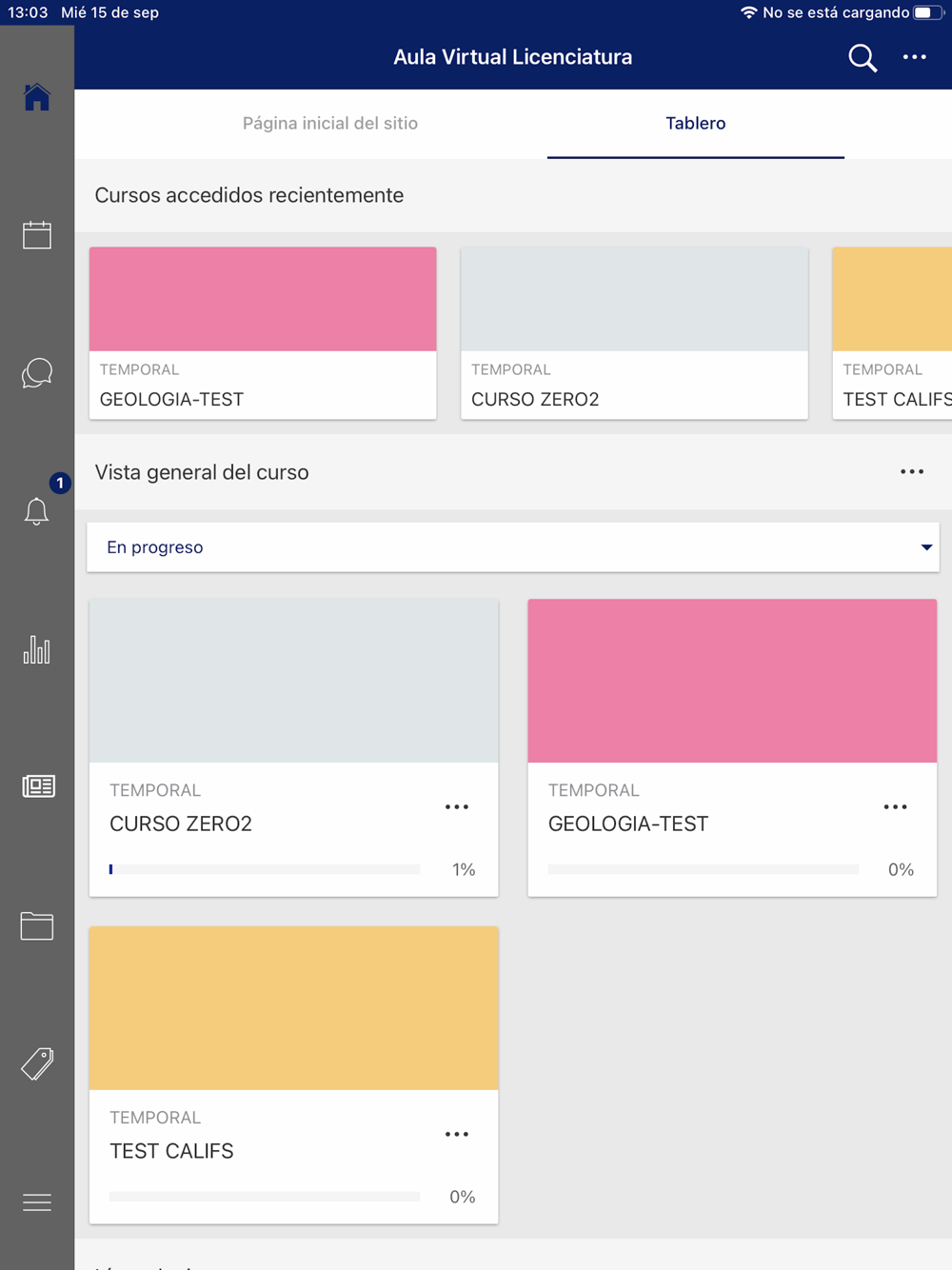Viewport: 952px width, 1270px height.
Task: Open recently accessed GEOLOGIA-TEST course thumbnail
Action: click(263, 300)
